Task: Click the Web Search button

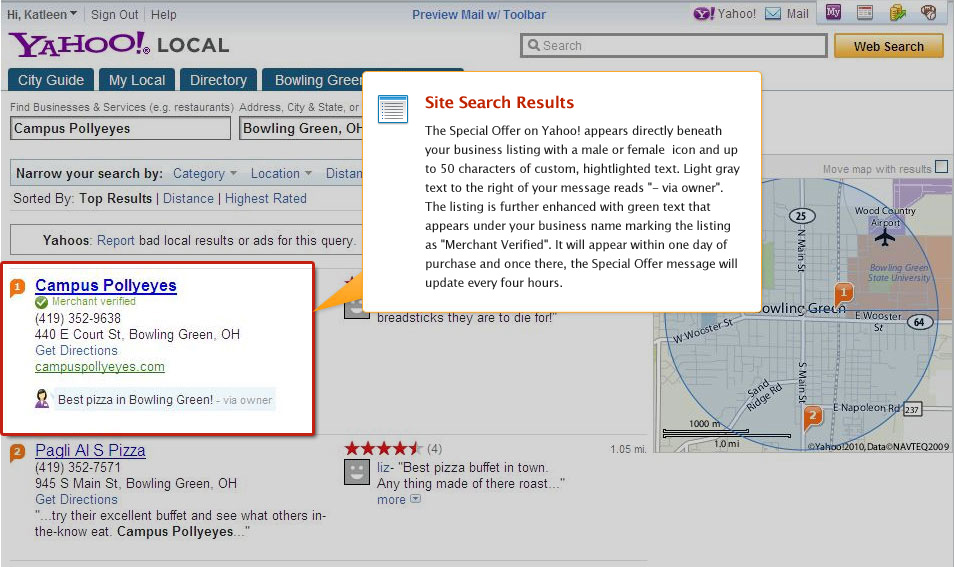Action: [889, 46]
